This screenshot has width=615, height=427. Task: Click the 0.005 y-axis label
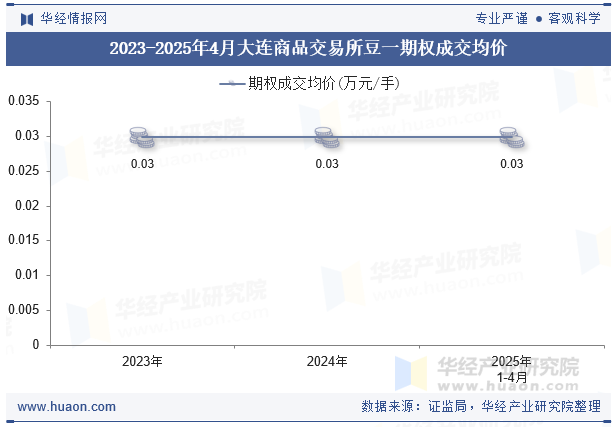point(24,309)
